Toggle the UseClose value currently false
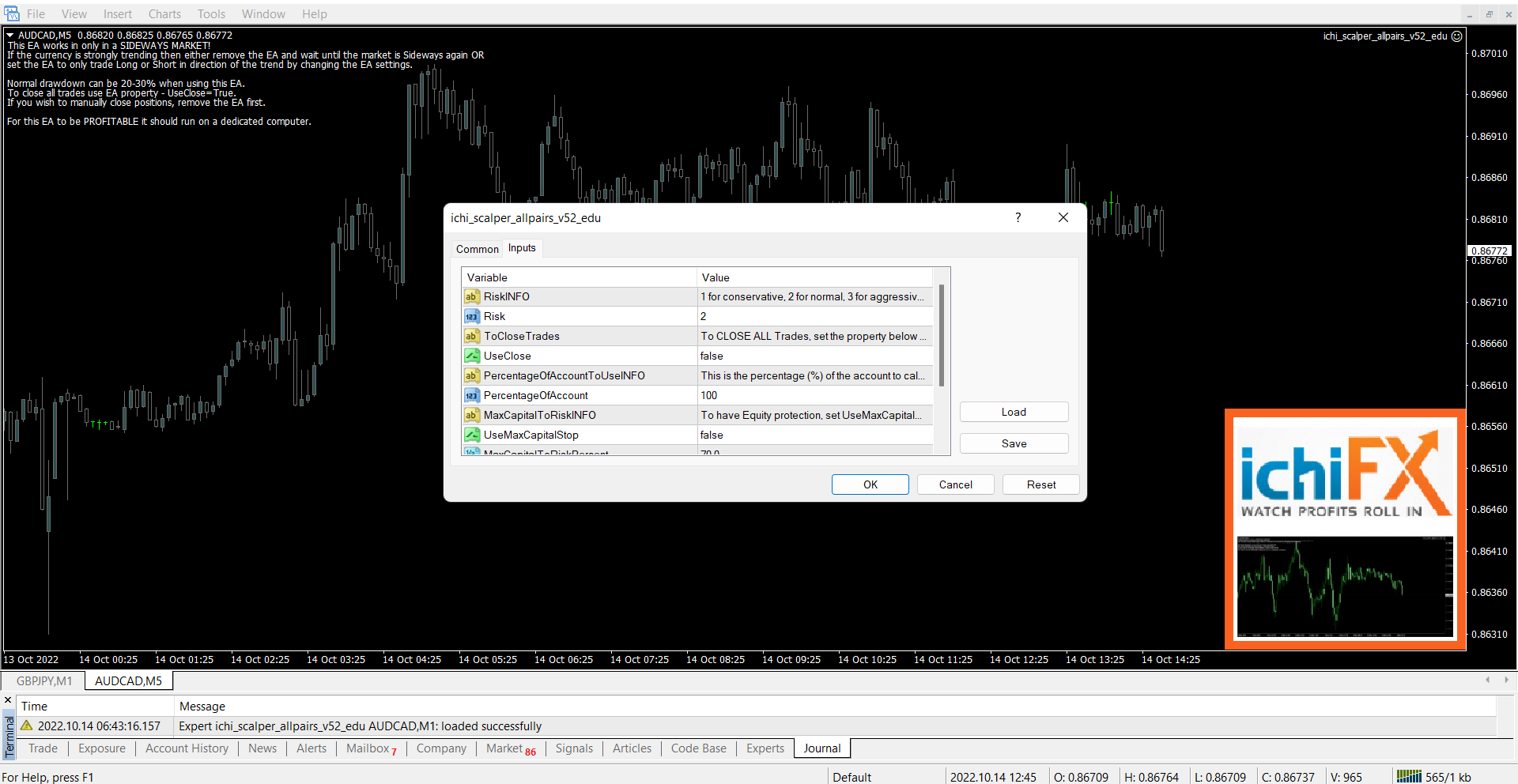This screenshot has height=784, width=1518. tap(814, 356)
